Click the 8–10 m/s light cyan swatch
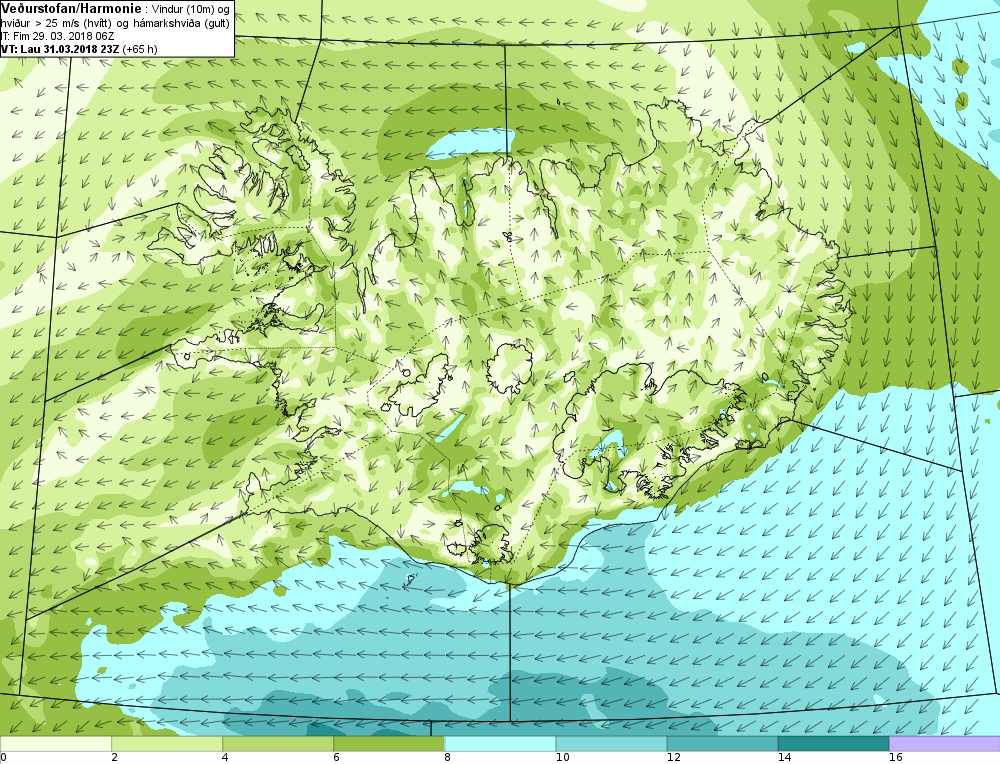Screen dimensions: 1000x764 point(500,744)
